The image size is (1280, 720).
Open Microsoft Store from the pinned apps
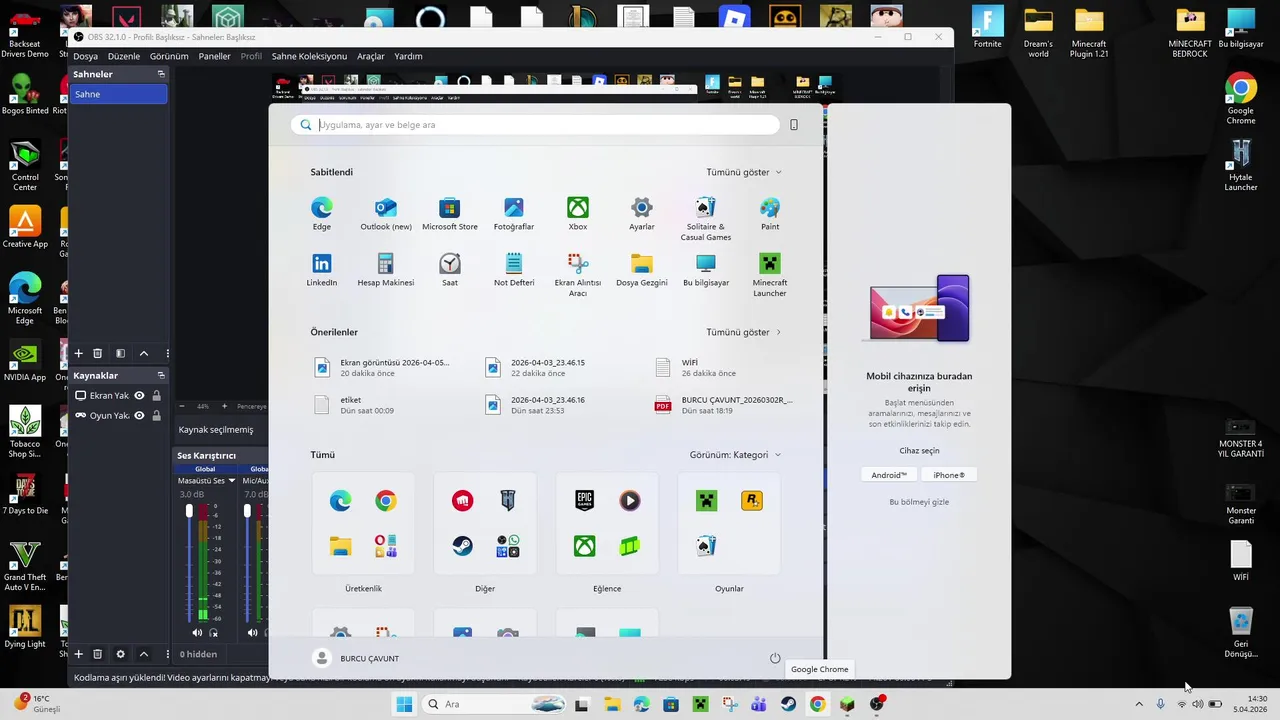point(450,214)
